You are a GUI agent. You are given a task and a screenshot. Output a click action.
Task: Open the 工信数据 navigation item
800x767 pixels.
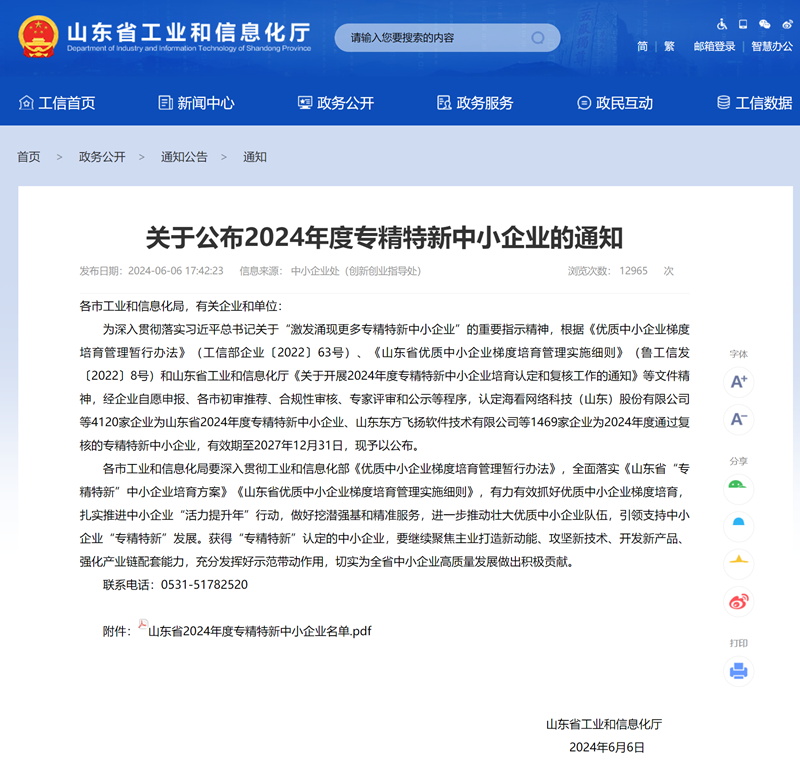pyautogui.click(x=755, y=103)
